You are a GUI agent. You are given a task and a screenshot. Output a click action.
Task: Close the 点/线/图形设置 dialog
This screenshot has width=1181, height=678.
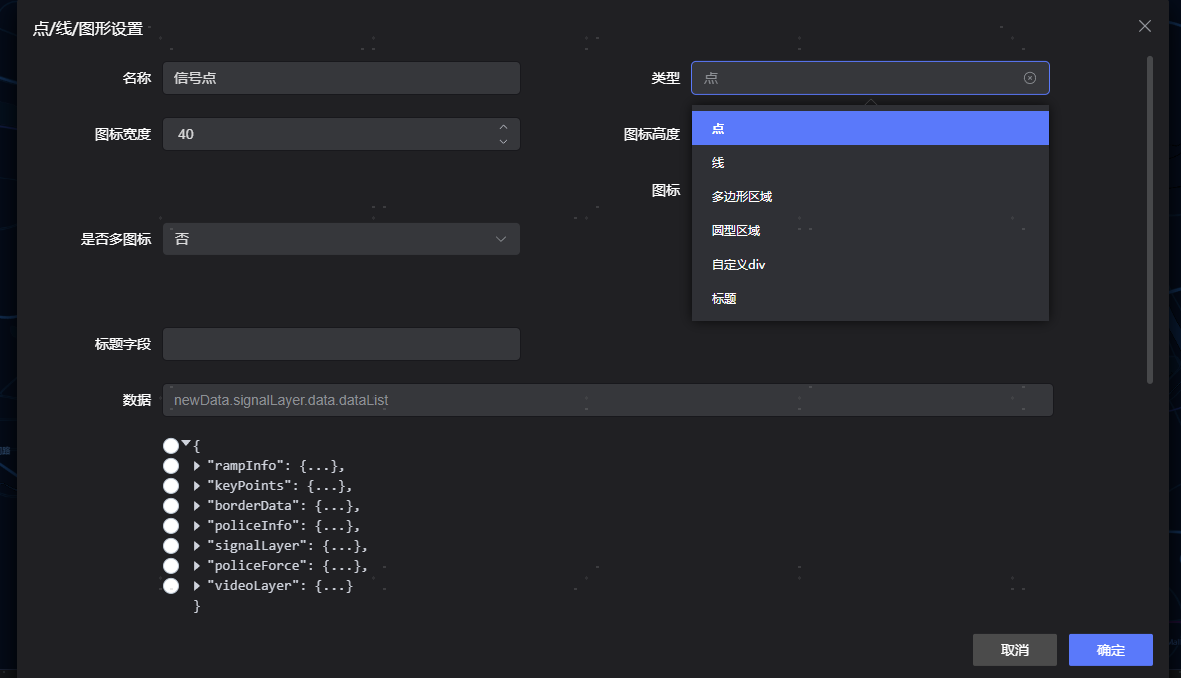[1145, 26]
